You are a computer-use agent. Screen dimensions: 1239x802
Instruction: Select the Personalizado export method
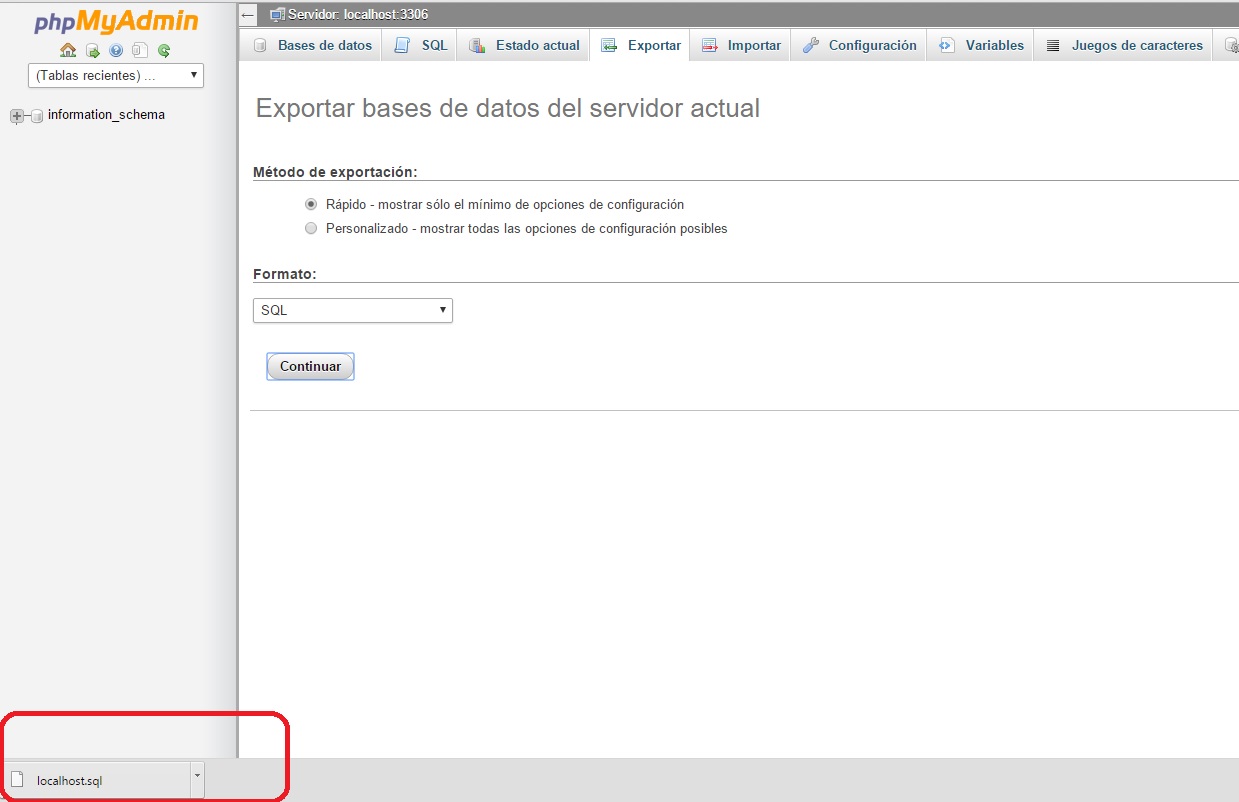pos(311,228)
